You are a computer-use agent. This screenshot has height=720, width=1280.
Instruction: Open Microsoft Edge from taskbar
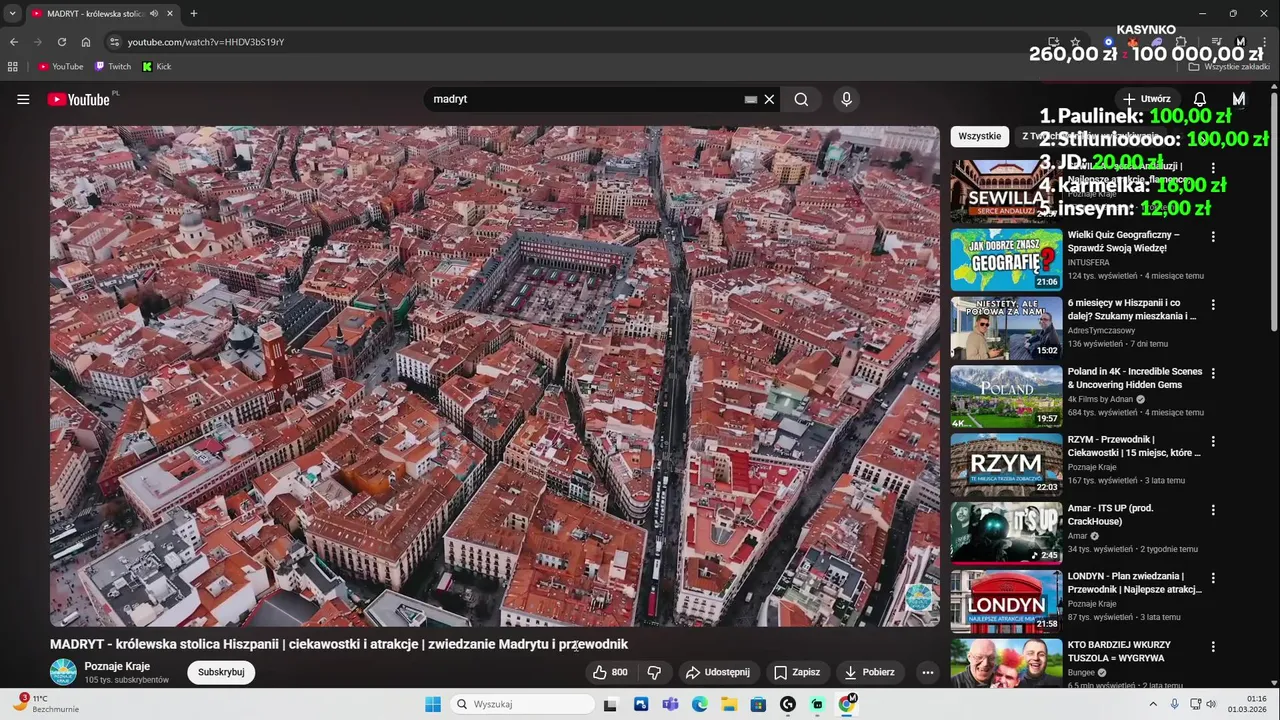click(x=700, y=704)
